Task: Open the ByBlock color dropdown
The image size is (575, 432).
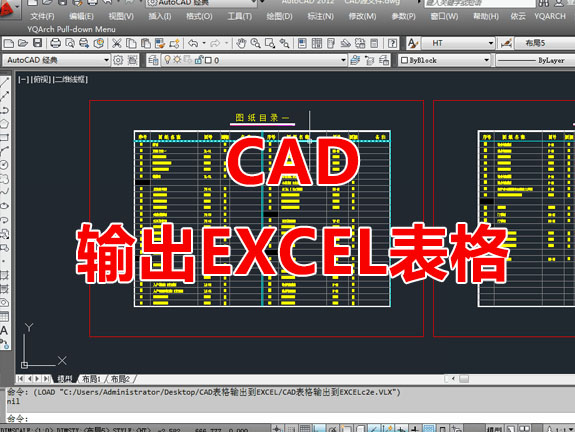Action: tap(487, 60)
